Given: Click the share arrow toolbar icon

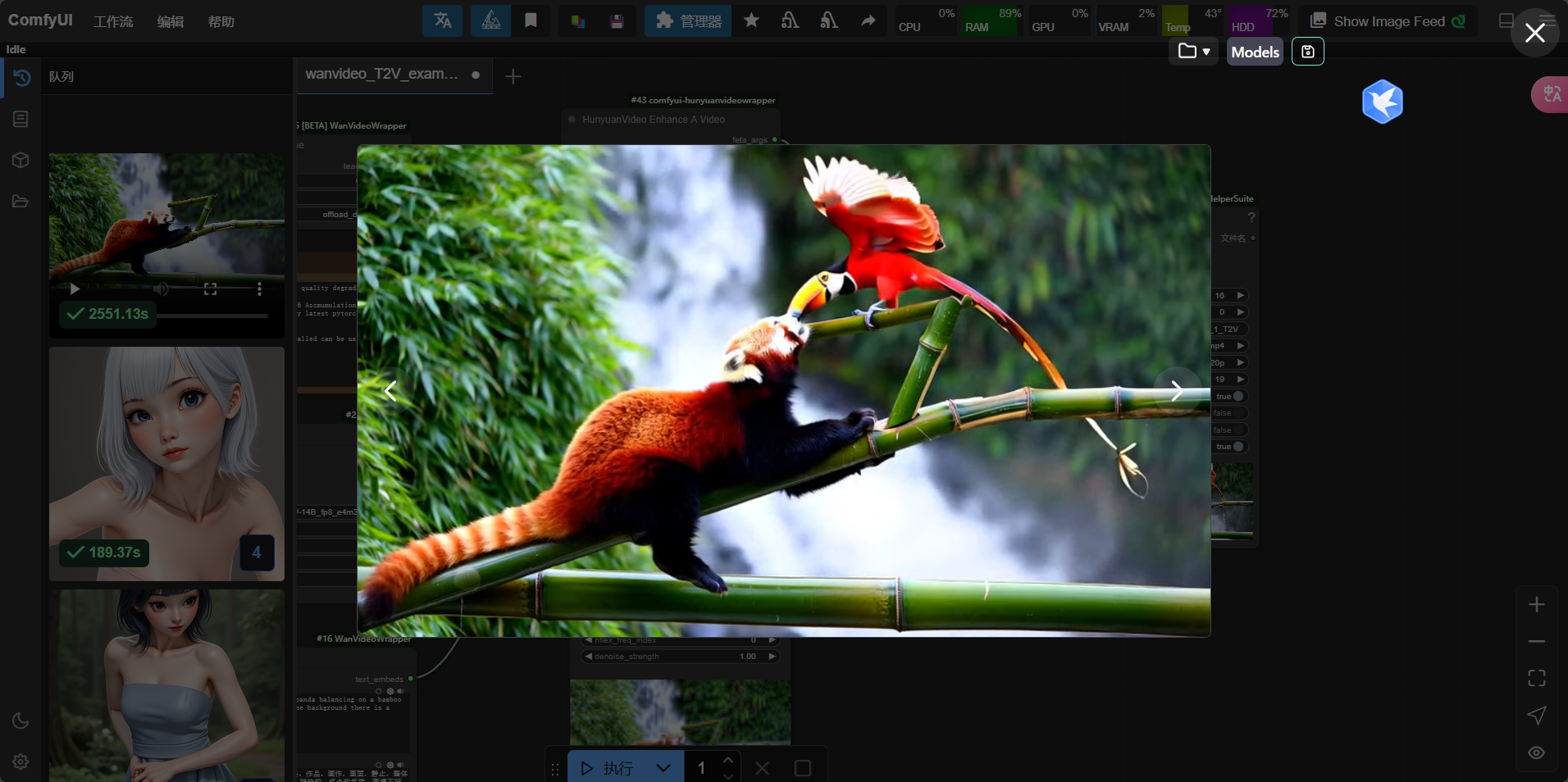Looking at the screenshot, I should [868, 20].
